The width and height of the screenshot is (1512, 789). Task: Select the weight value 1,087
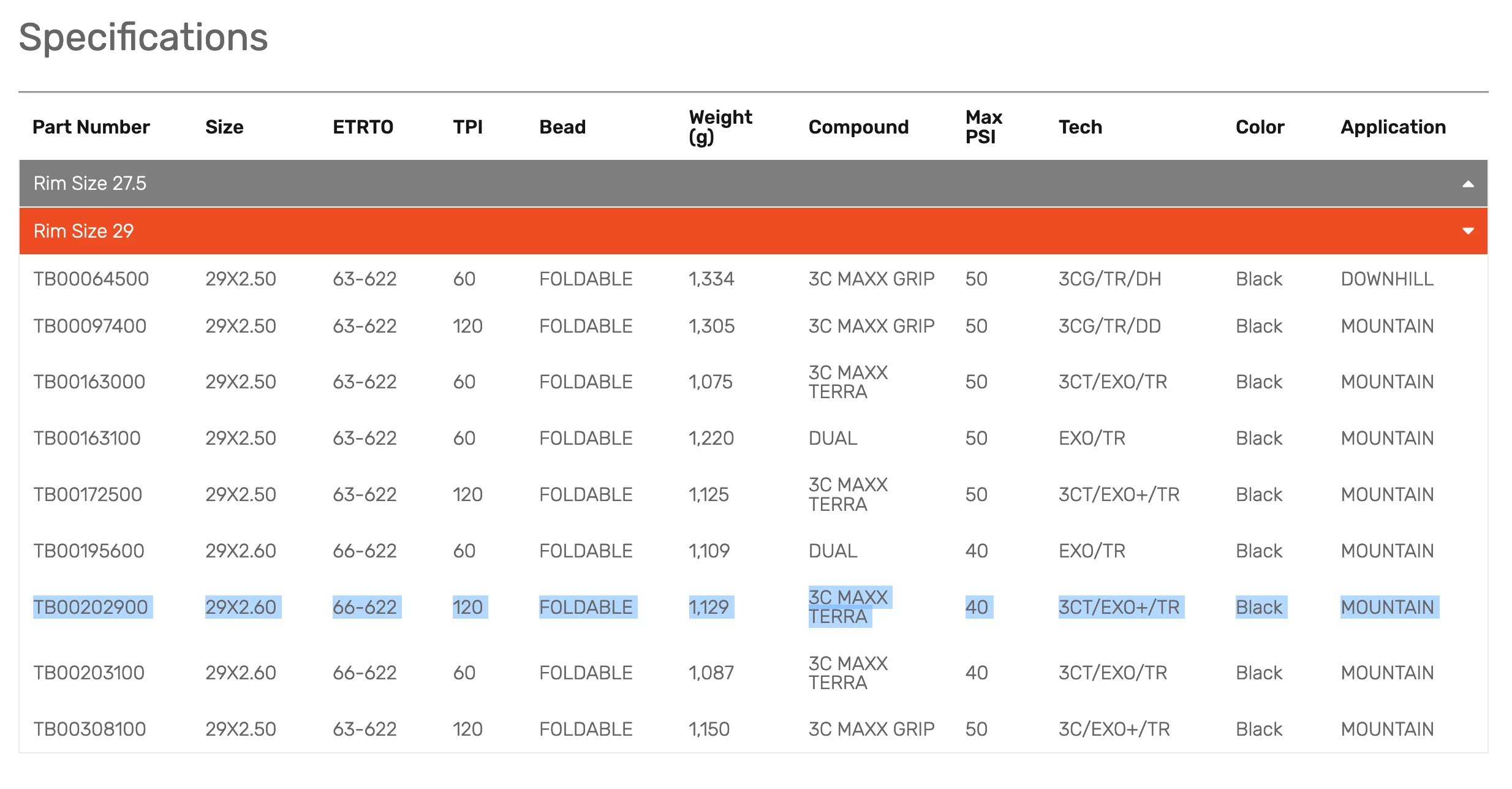[711, 673]
